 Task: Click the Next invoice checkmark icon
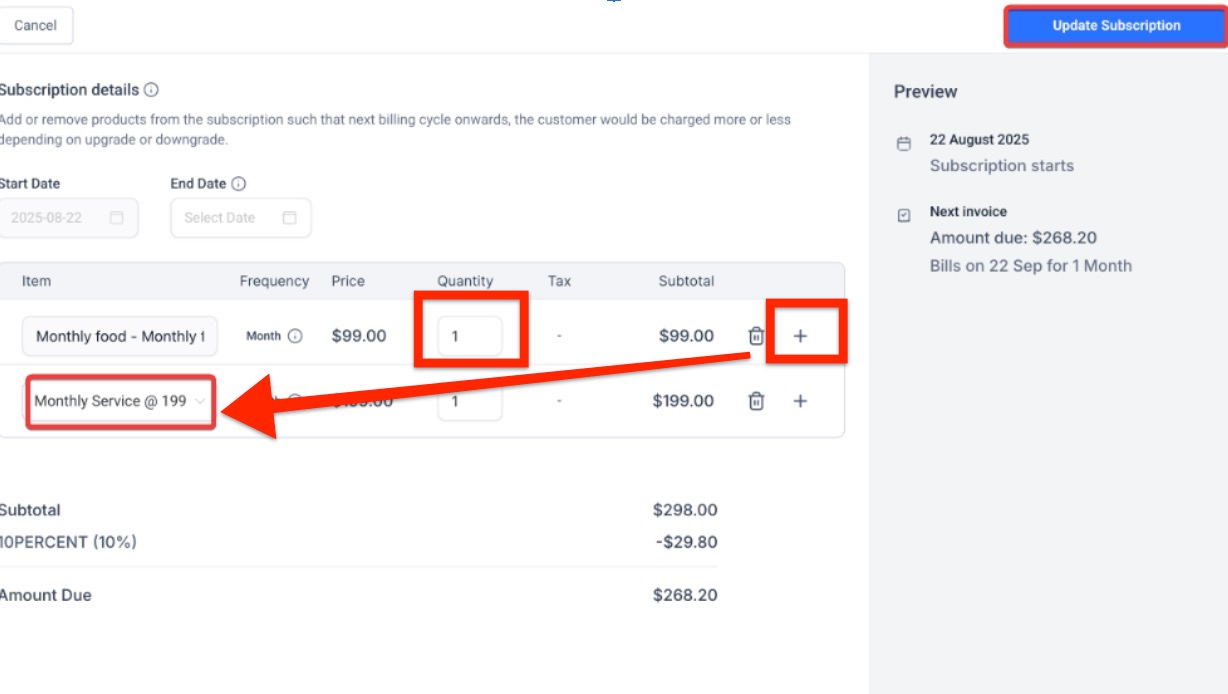pyautogui.click(x=904, y=215)
